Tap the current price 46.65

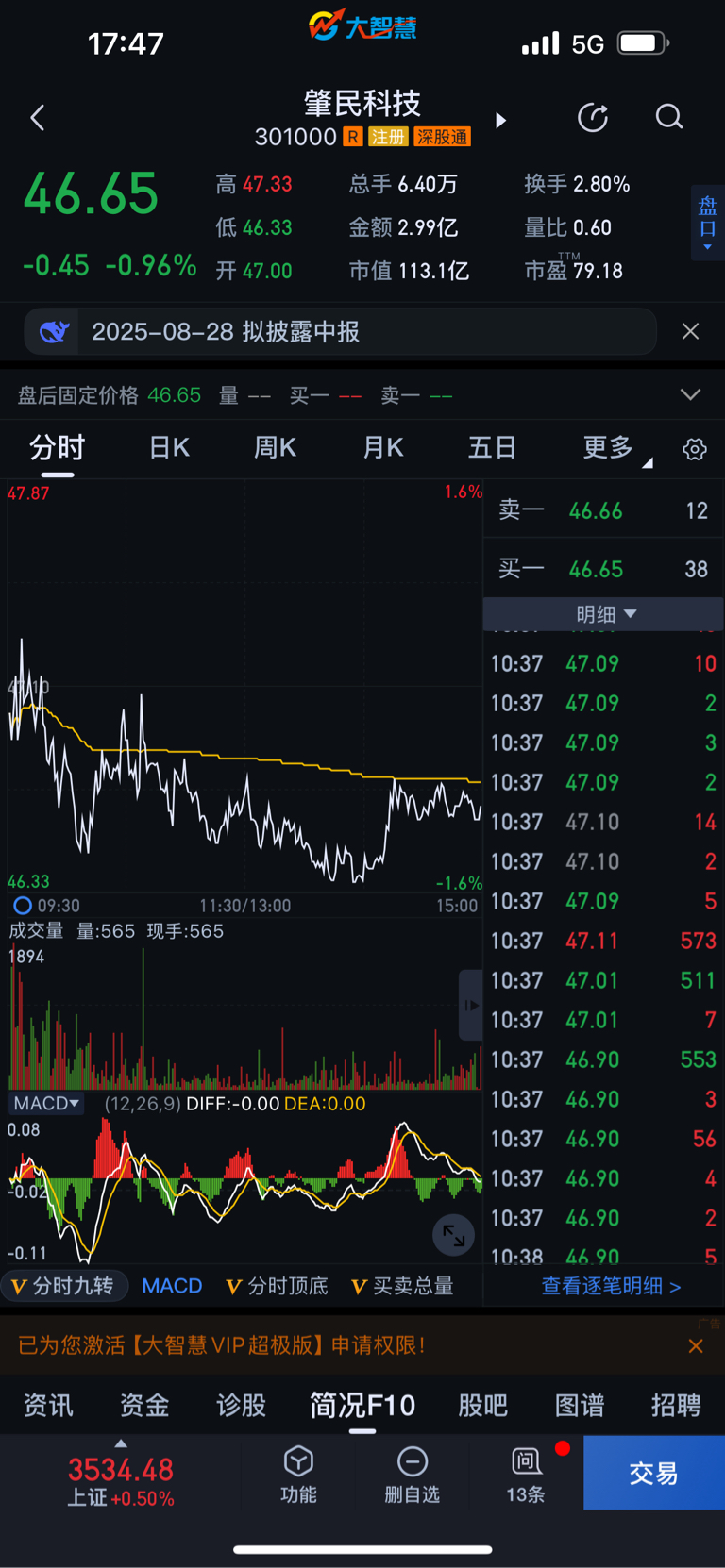91,194
